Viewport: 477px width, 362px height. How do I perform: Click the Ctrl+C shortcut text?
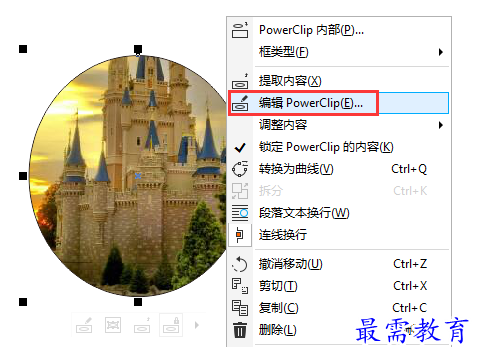[409, 308]
